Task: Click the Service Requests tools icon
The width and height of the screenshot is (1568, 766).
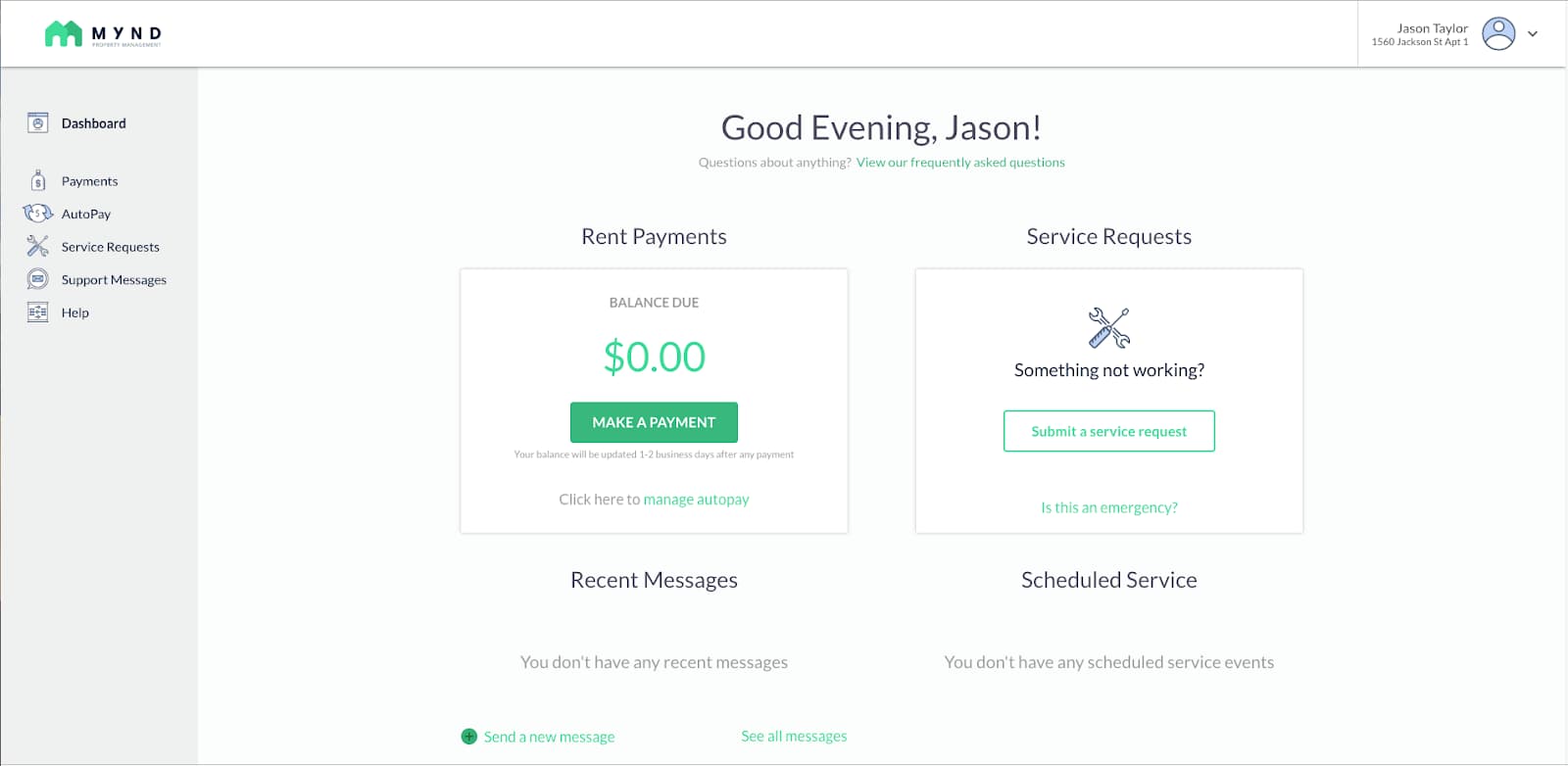Action: pyautogui.click(x=37, y=246)
